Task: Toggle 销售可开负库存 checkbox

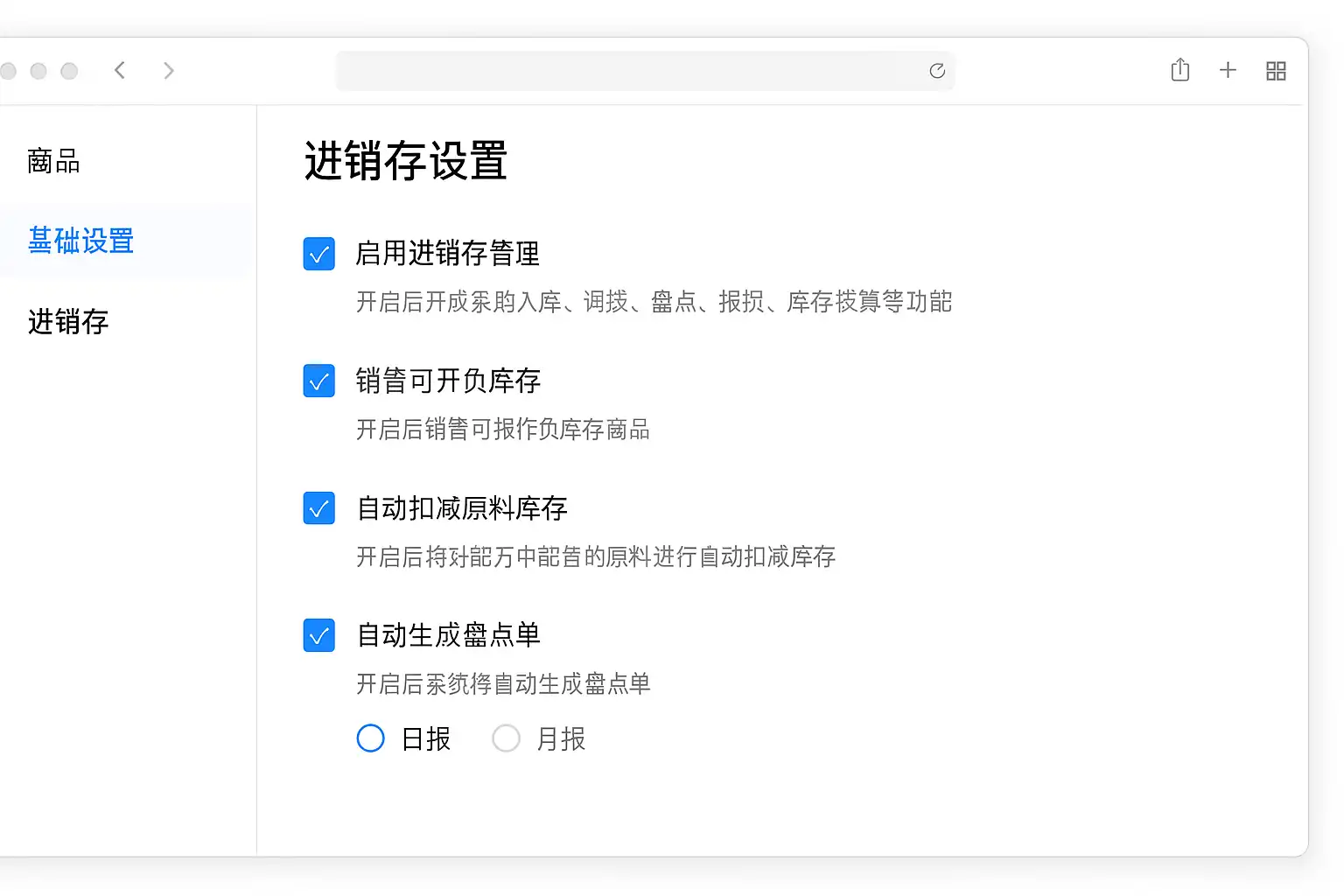Action: pos(318,381)
